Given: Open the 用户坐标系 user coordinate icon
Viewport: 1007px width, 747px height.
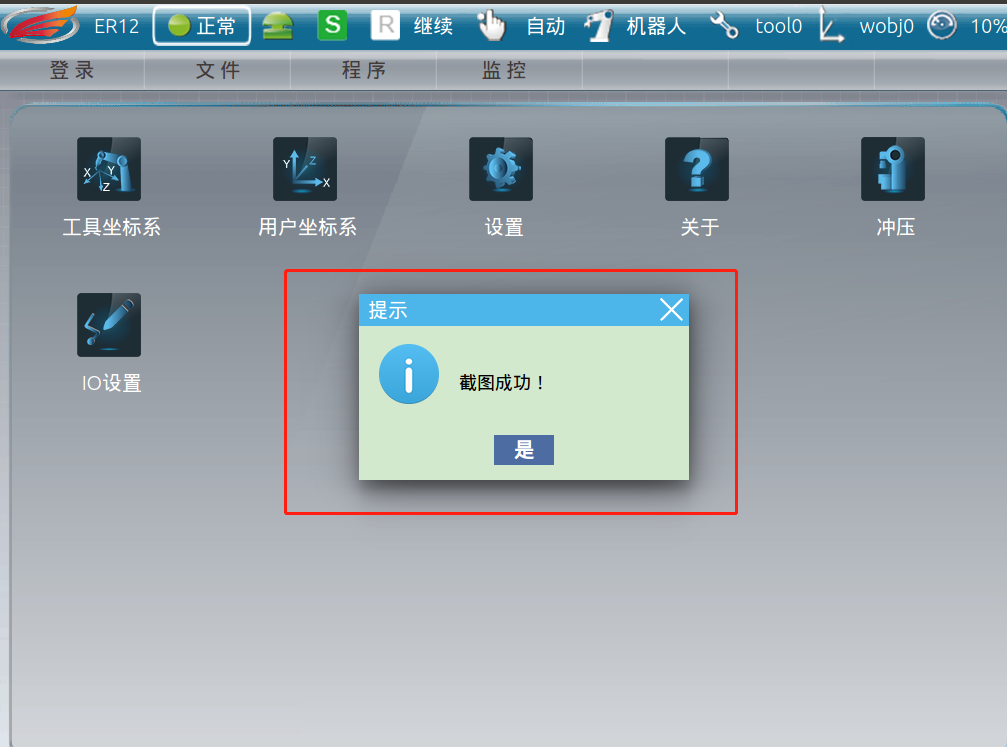Looking at the screenshot, I should pyautogui.click(x=305, y=169).
